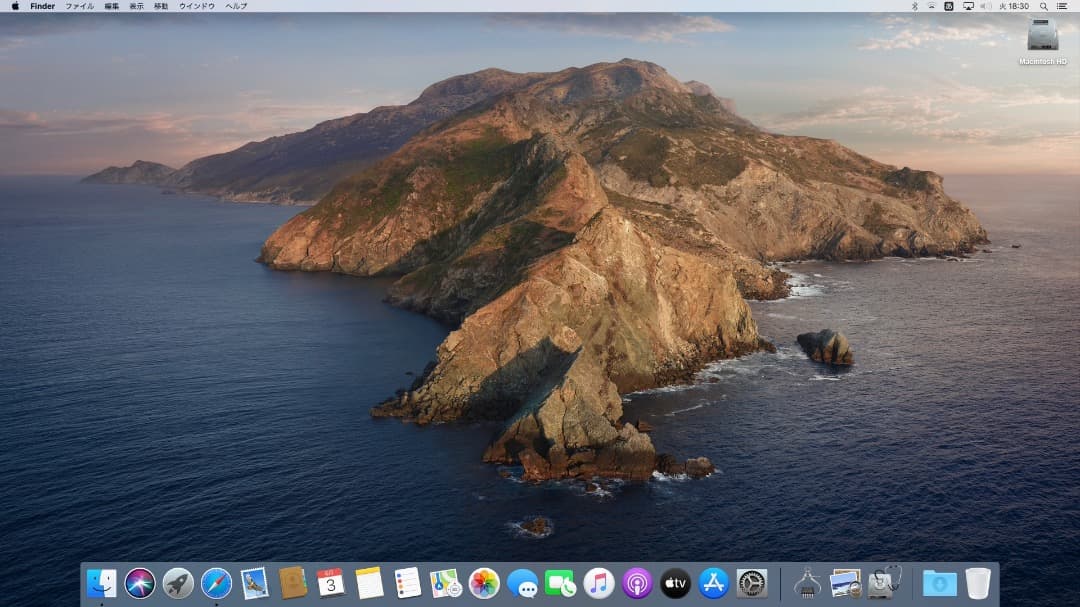The image size is (1080, 607).
Task: Open Launchpad rocket icon
Action: (x=178, y=583)
